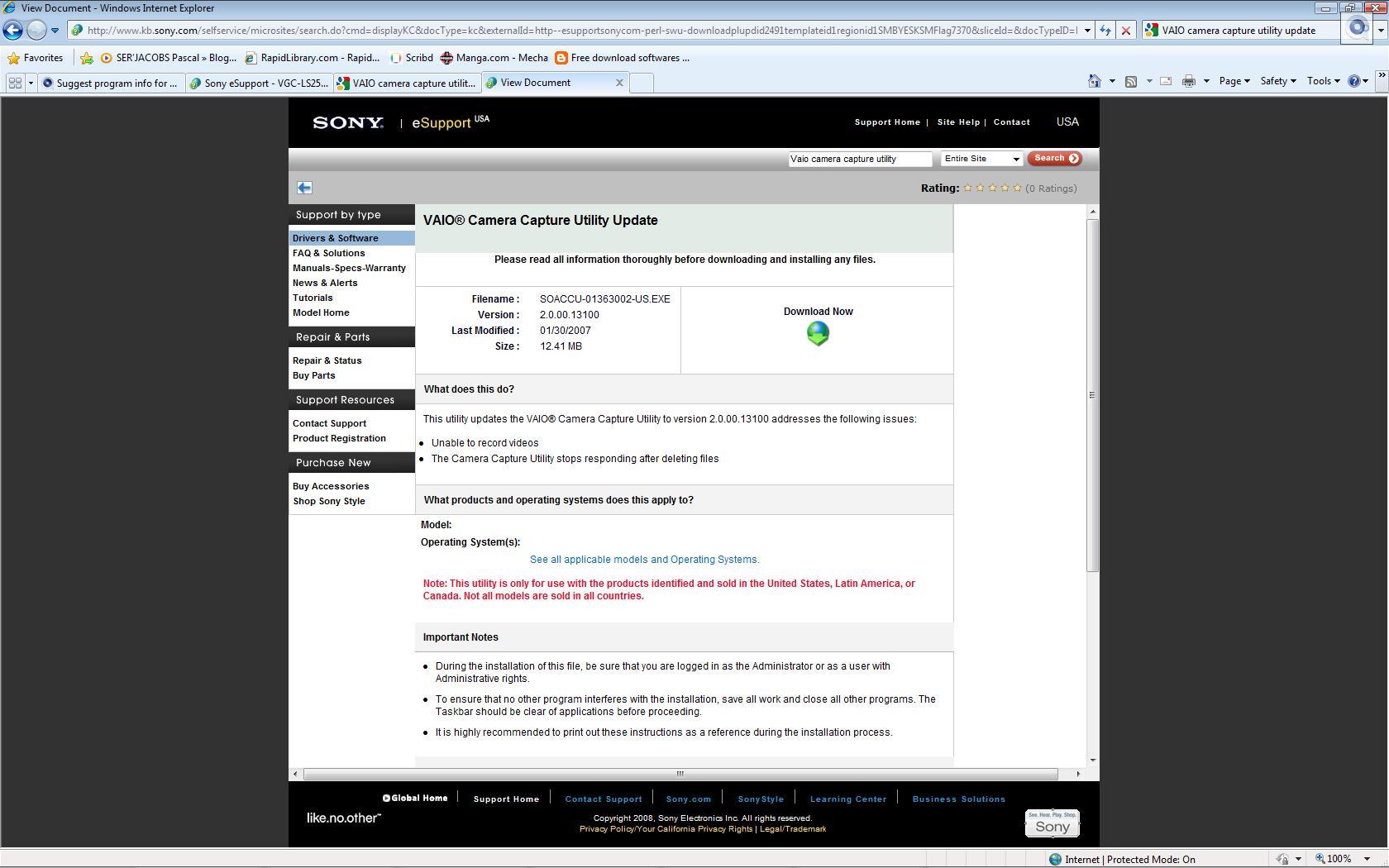Open Tutorials sidebar link
The image size is (1389, 868).
tap(313, 298)
